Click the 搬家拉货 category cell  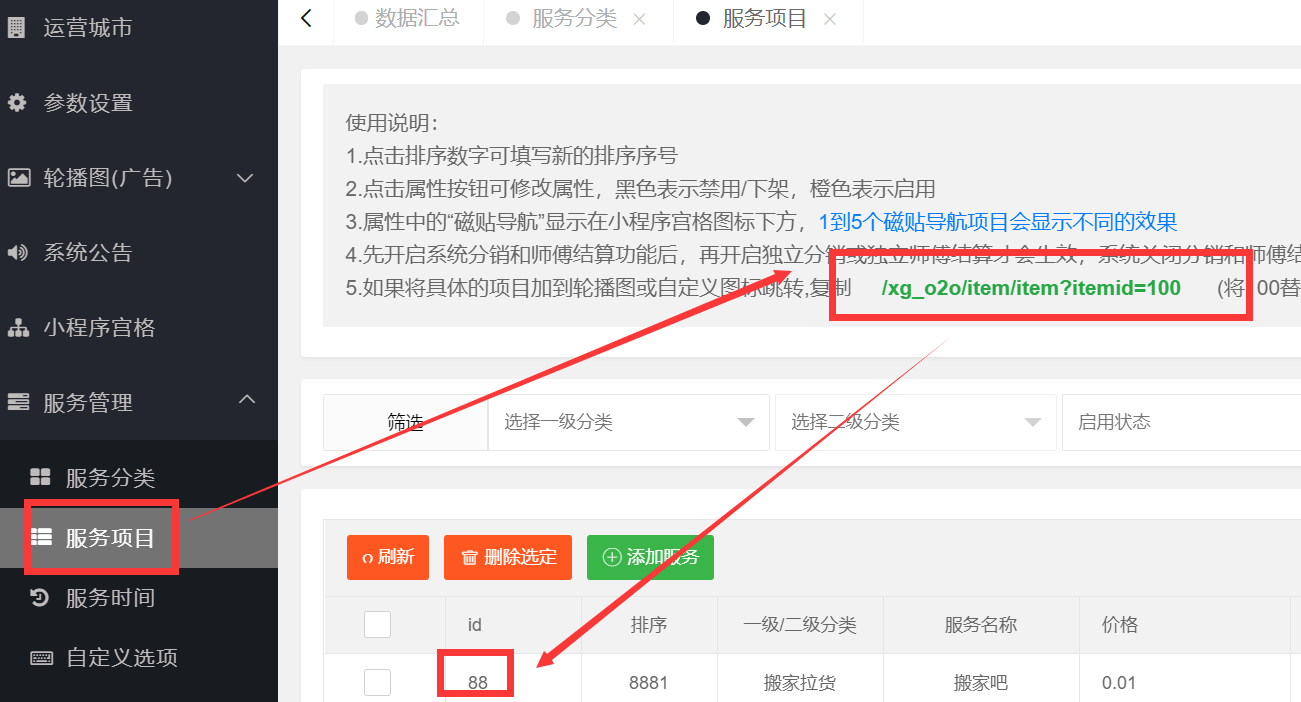coord(800,683)
